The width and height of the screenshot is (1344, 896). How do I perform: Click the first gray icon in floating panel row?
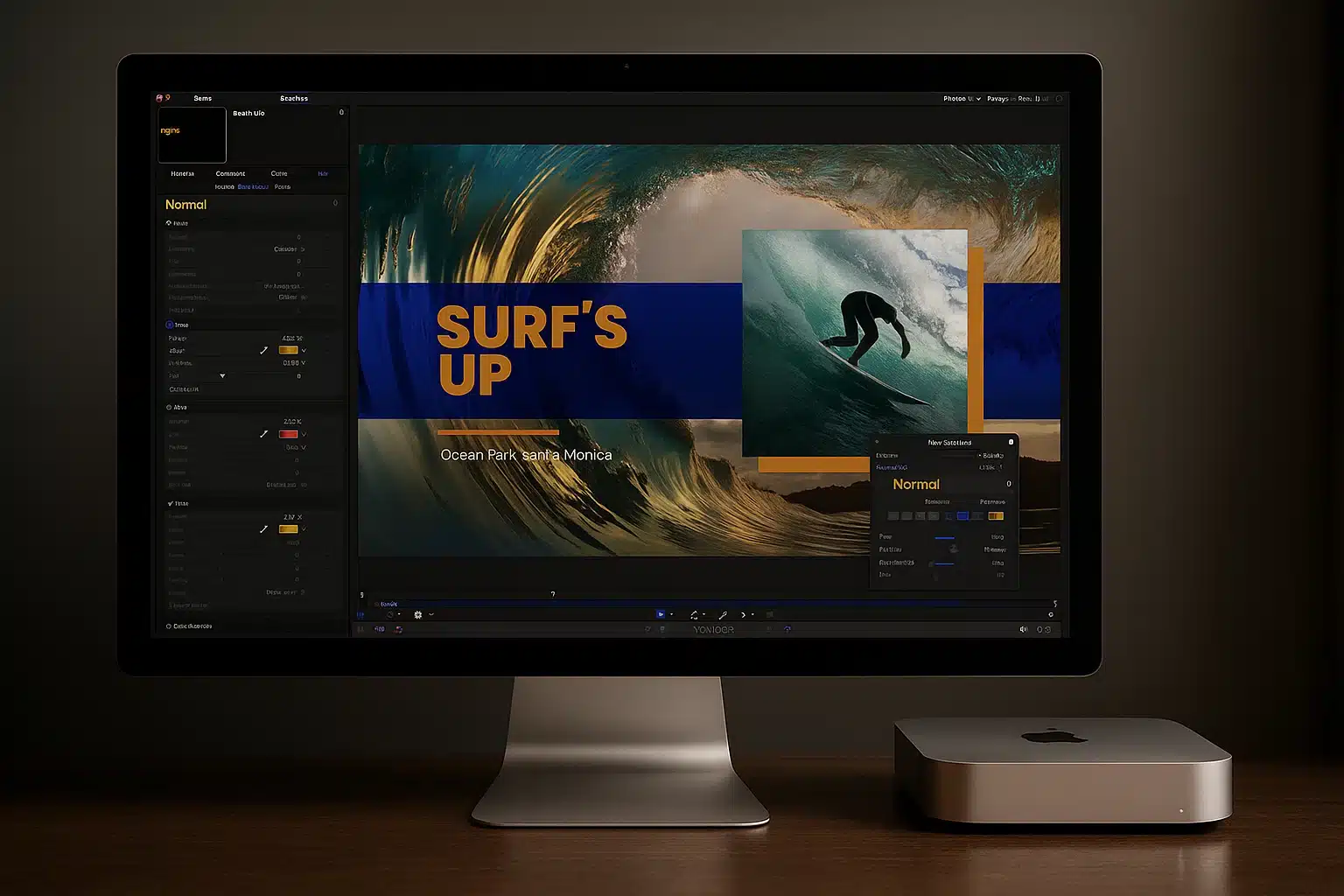[893, 516]
